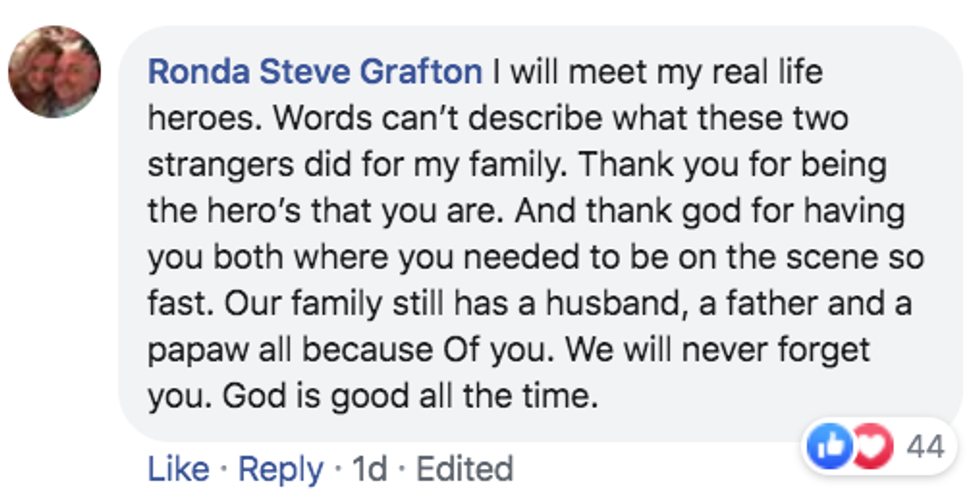
Task: View edit history via Edited link
Action: pos(464,468)
